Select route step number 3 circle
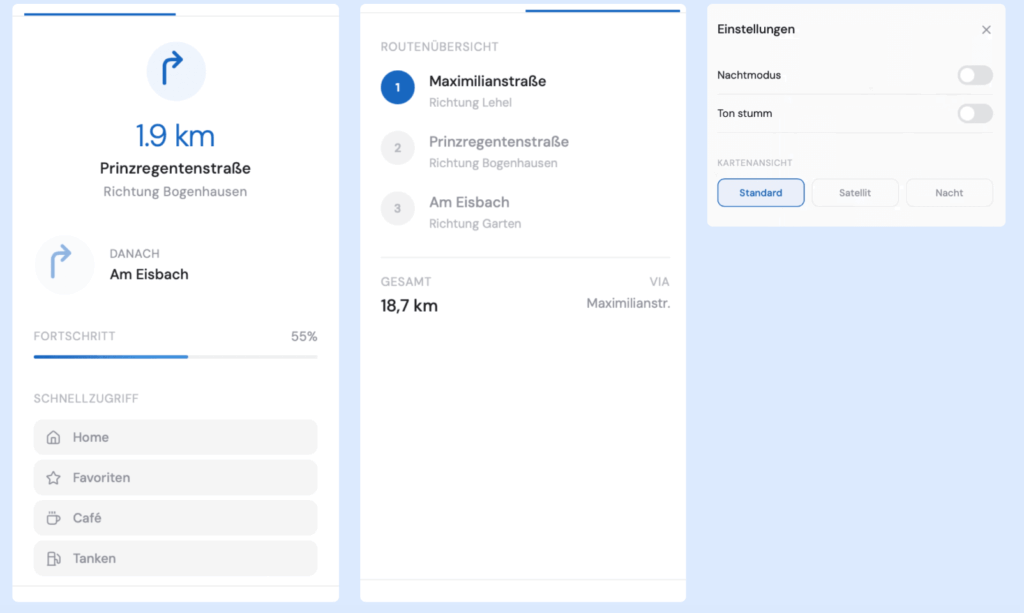 [397, 208]
